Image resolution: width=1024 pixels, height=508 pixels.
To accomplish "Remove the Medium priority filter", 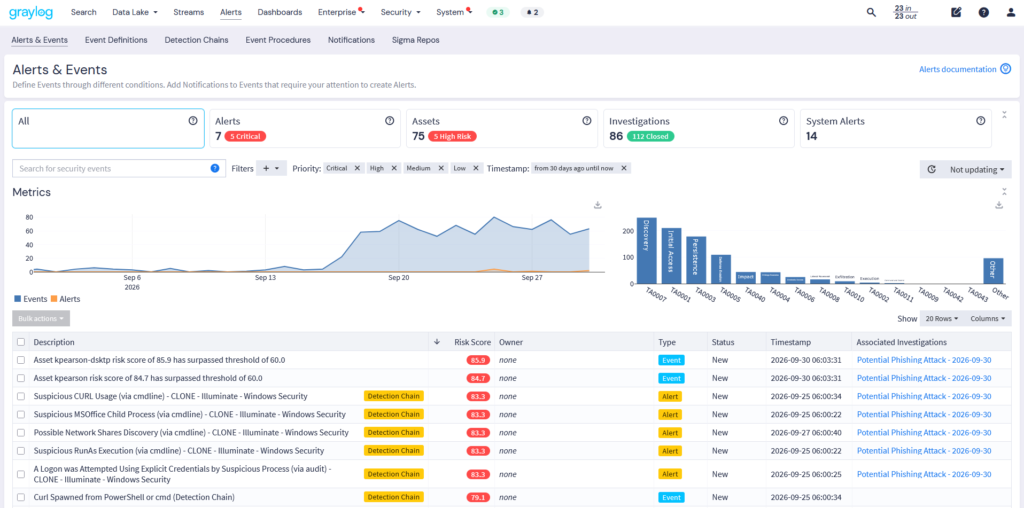I will (441, 168).
